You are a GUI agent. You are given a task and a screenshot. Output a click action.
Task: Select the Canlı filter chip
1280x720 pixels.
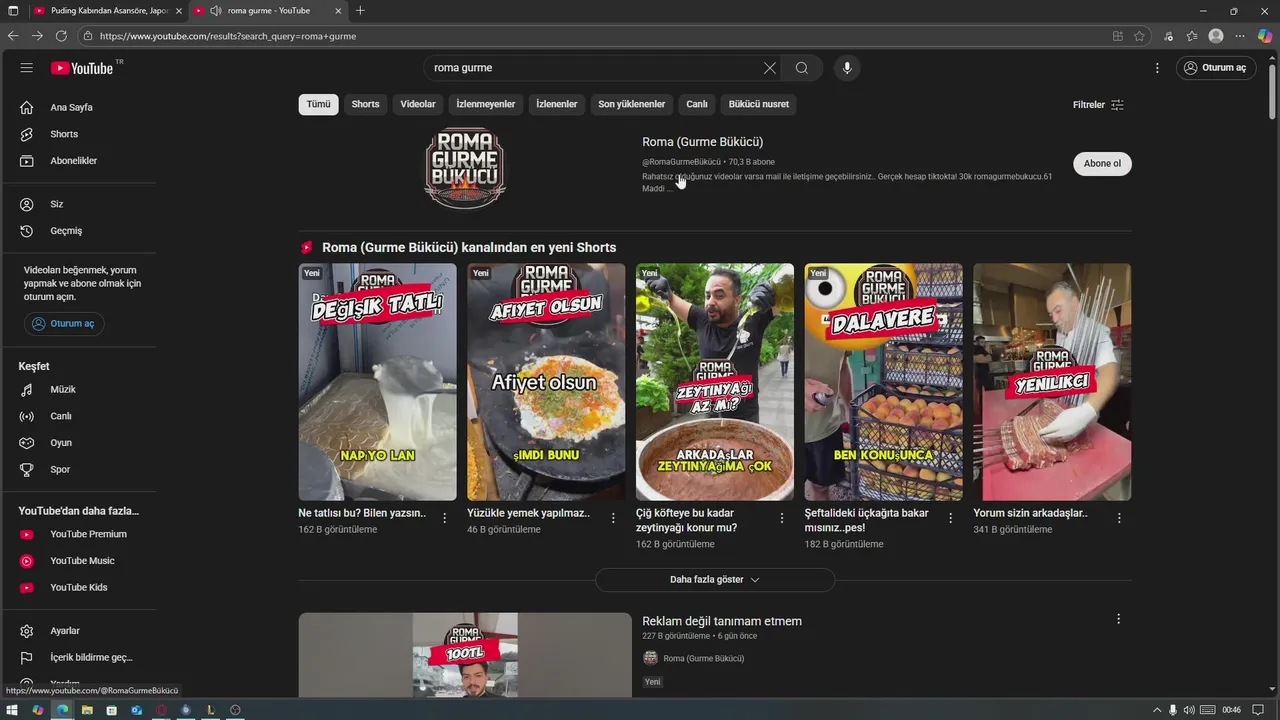coord(697,104)
